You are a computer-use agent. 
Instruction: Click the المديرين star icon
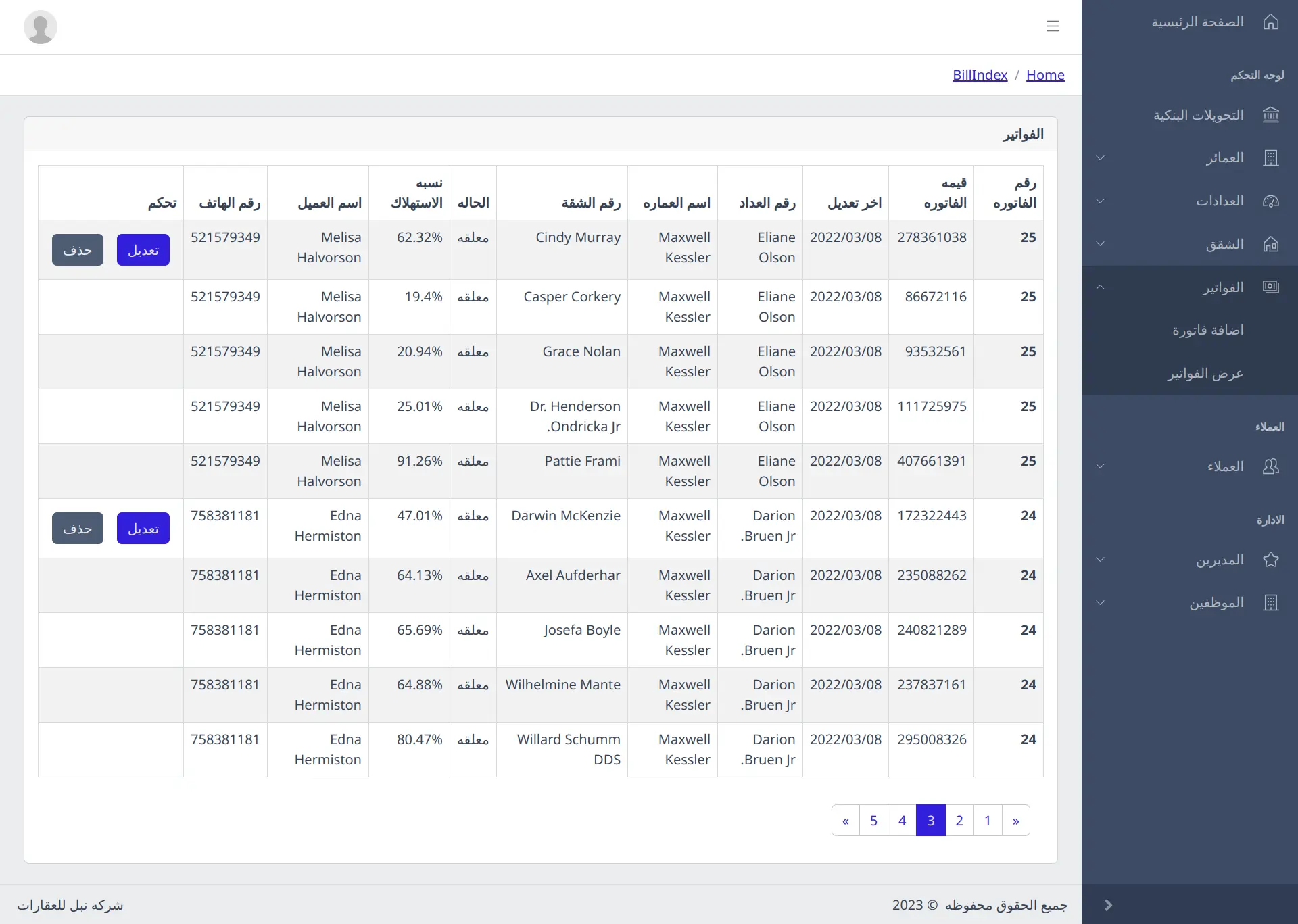point(1271,560)
